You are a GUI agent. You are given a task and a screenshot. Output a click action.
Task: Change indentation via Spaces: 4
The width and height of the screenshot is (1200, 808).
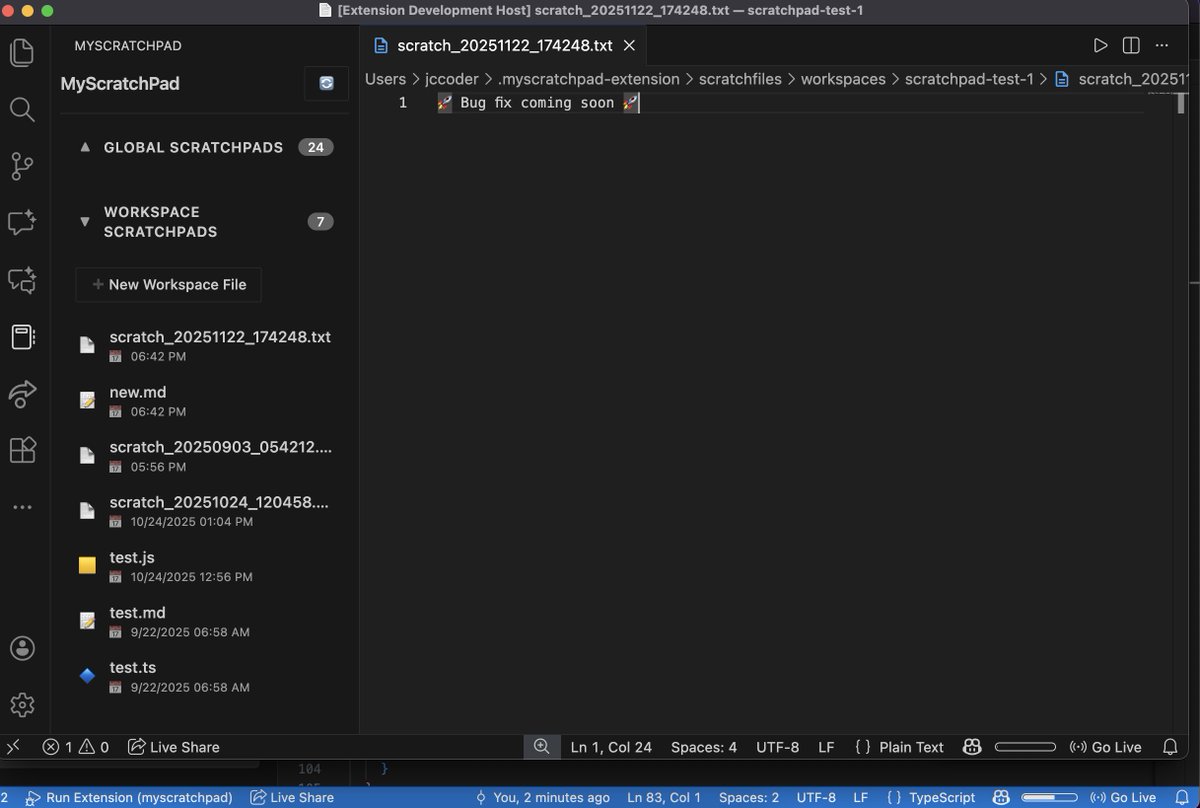tap(704, 747)
